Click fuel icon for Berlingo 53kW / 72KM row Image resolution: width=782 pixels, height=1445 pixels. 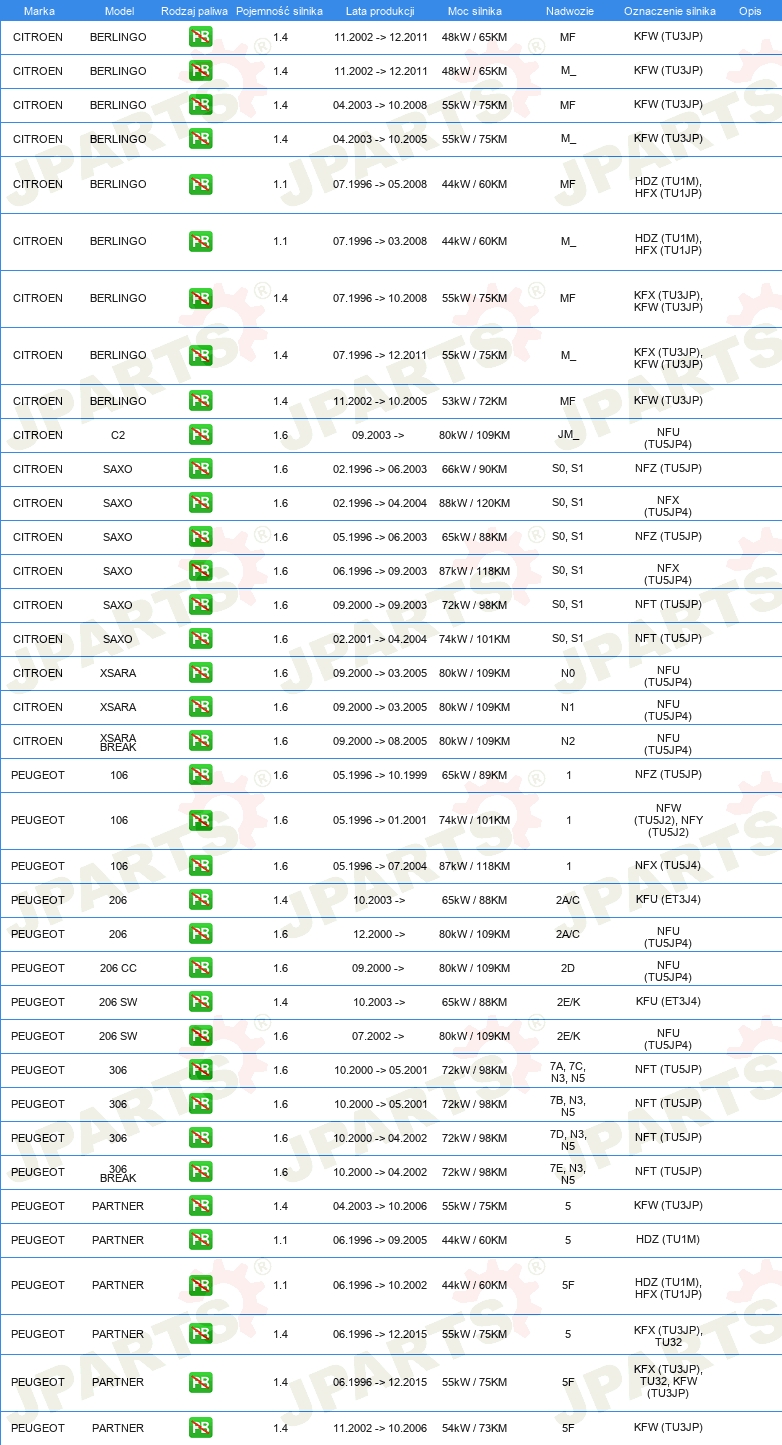coord(201,401)
